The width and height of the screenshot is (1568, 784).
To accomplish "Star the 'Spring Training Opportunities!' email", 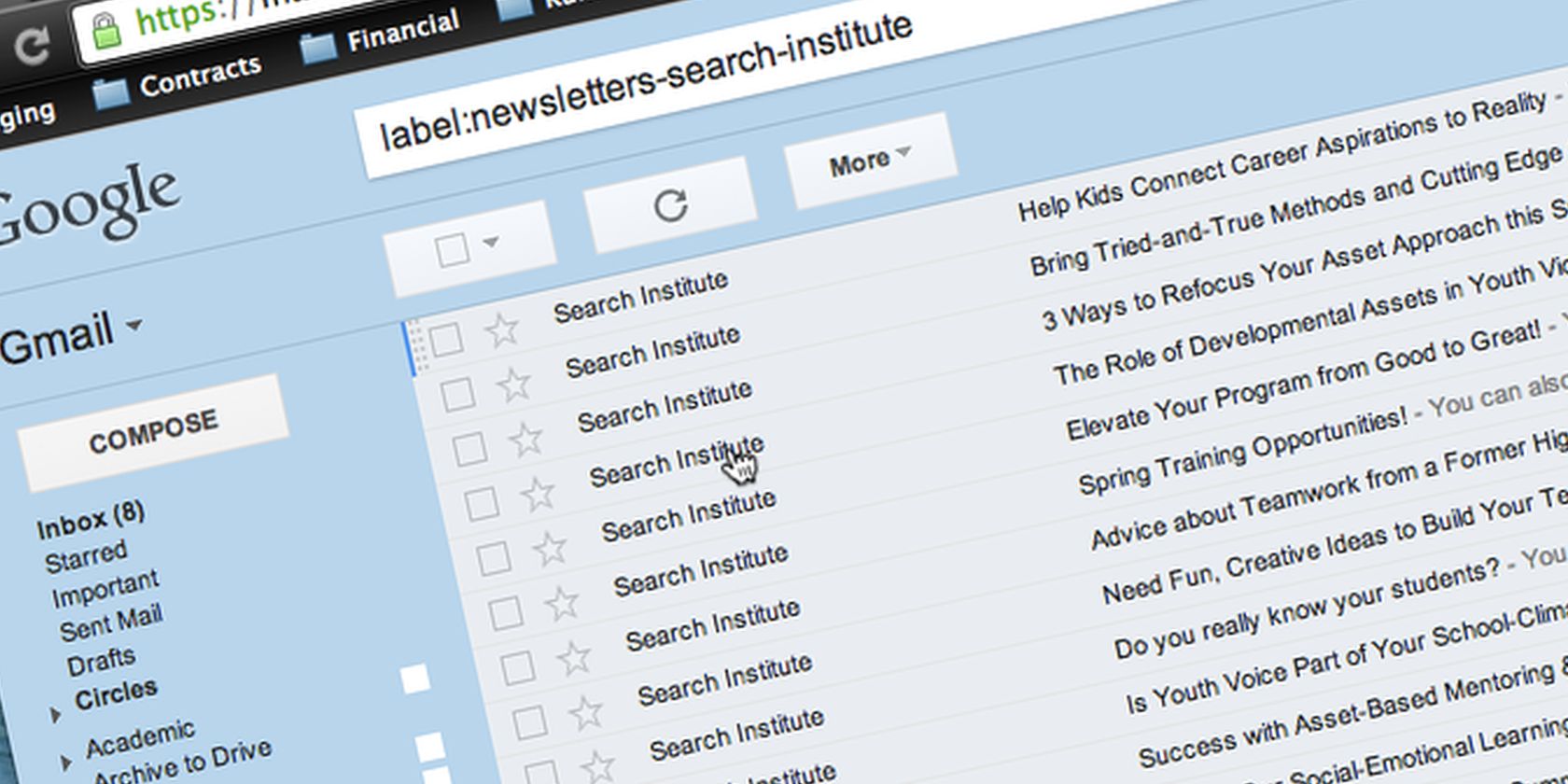I will 563,604.
